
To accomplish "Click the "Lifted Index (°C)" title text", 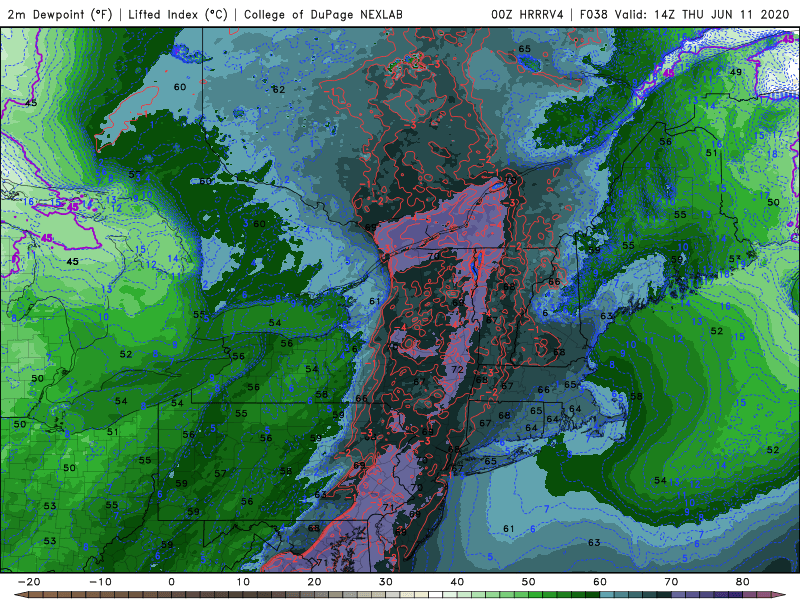I will (x=178, y=14).
